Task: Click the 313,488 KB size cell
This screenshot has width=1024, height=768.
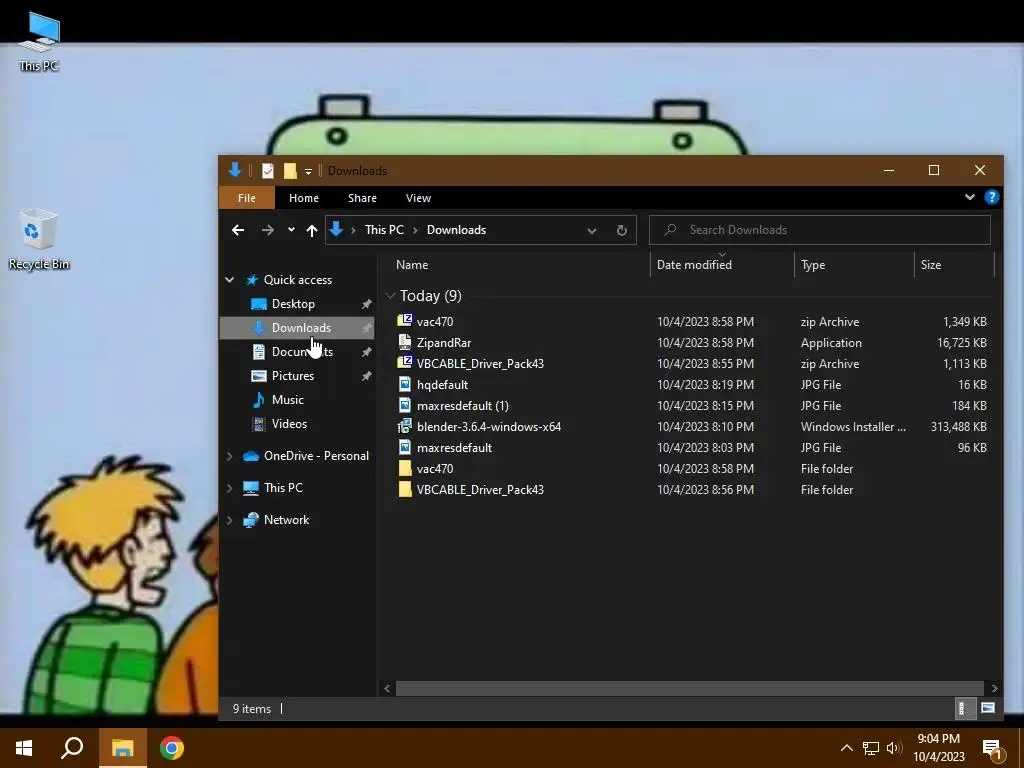Action: [x=958, y=426]
